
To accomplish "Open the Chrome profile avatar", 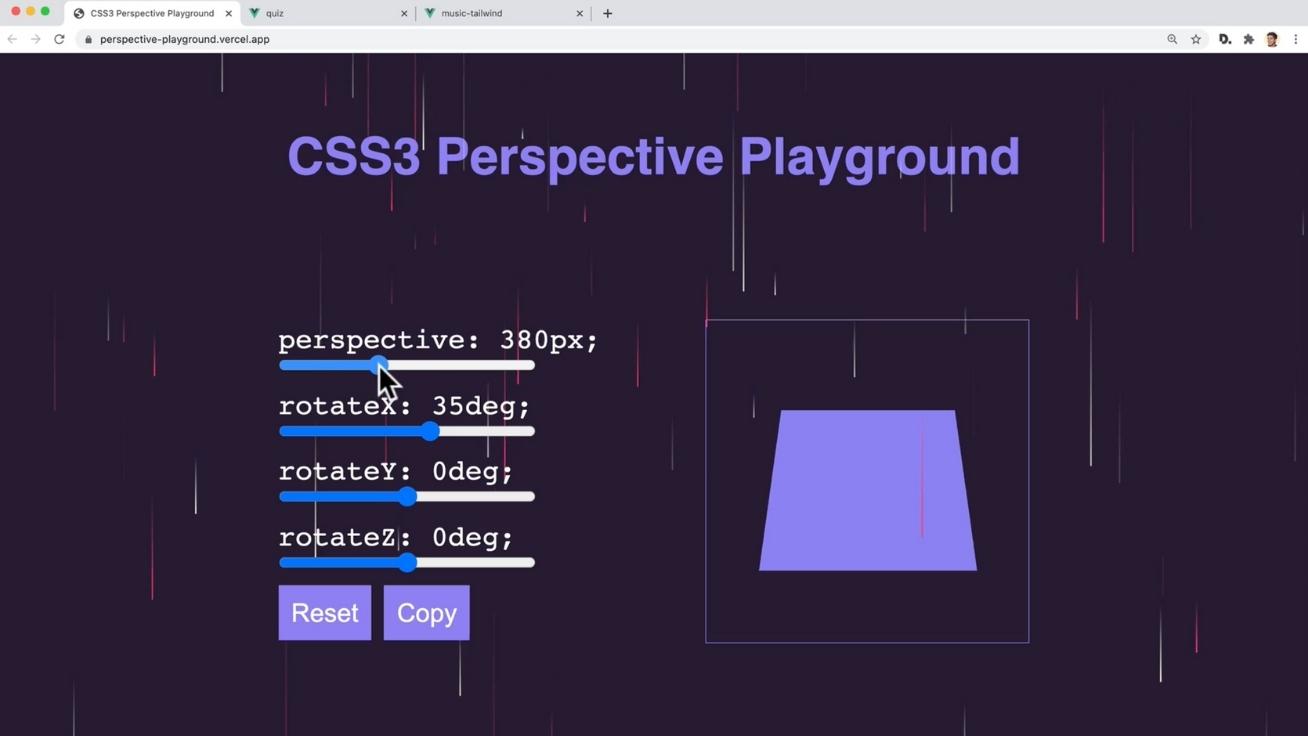I will pyautogui.click(x=1271, y=39).
